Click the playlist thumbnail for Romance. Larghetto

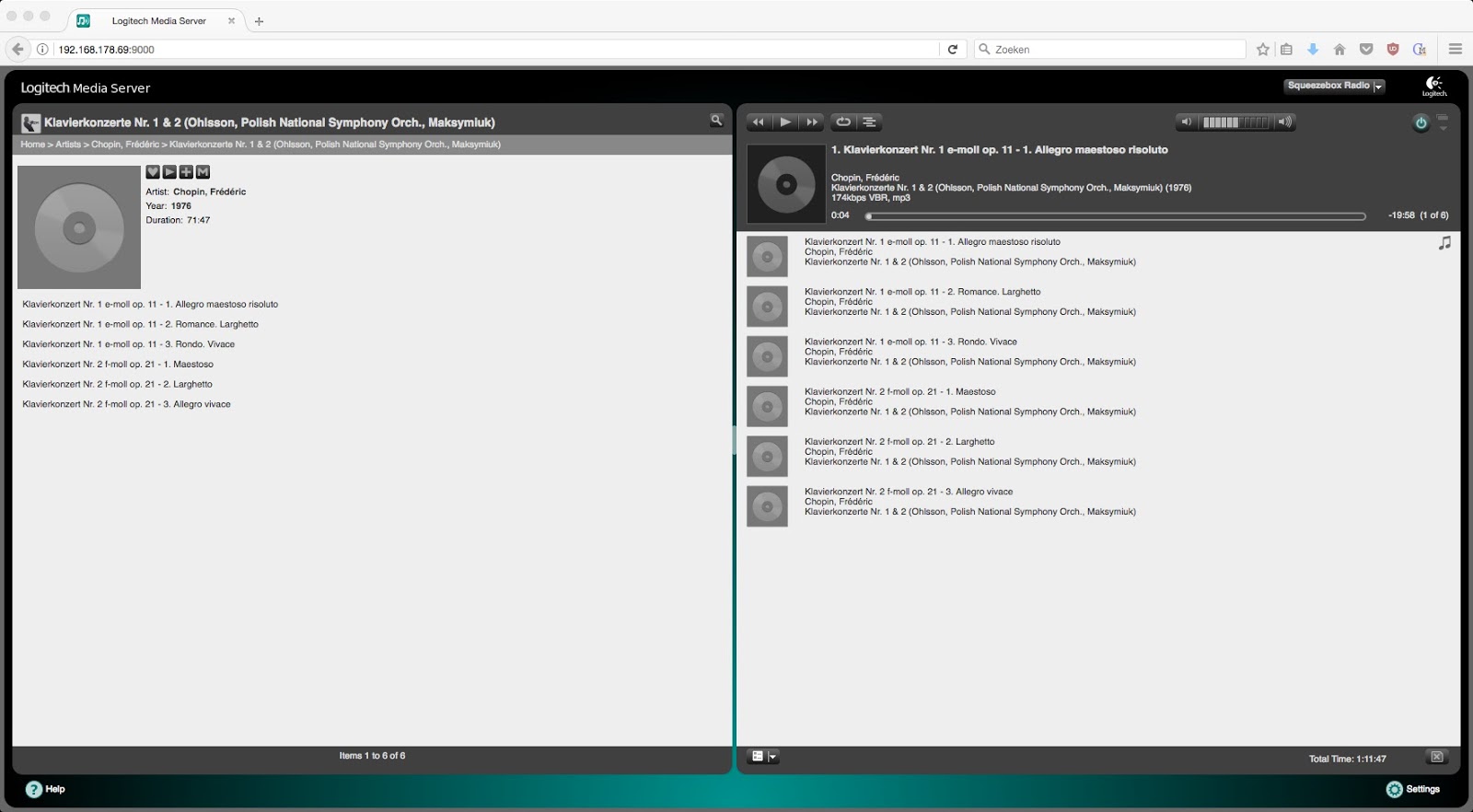pyautogui.click(x=767, y=307)
